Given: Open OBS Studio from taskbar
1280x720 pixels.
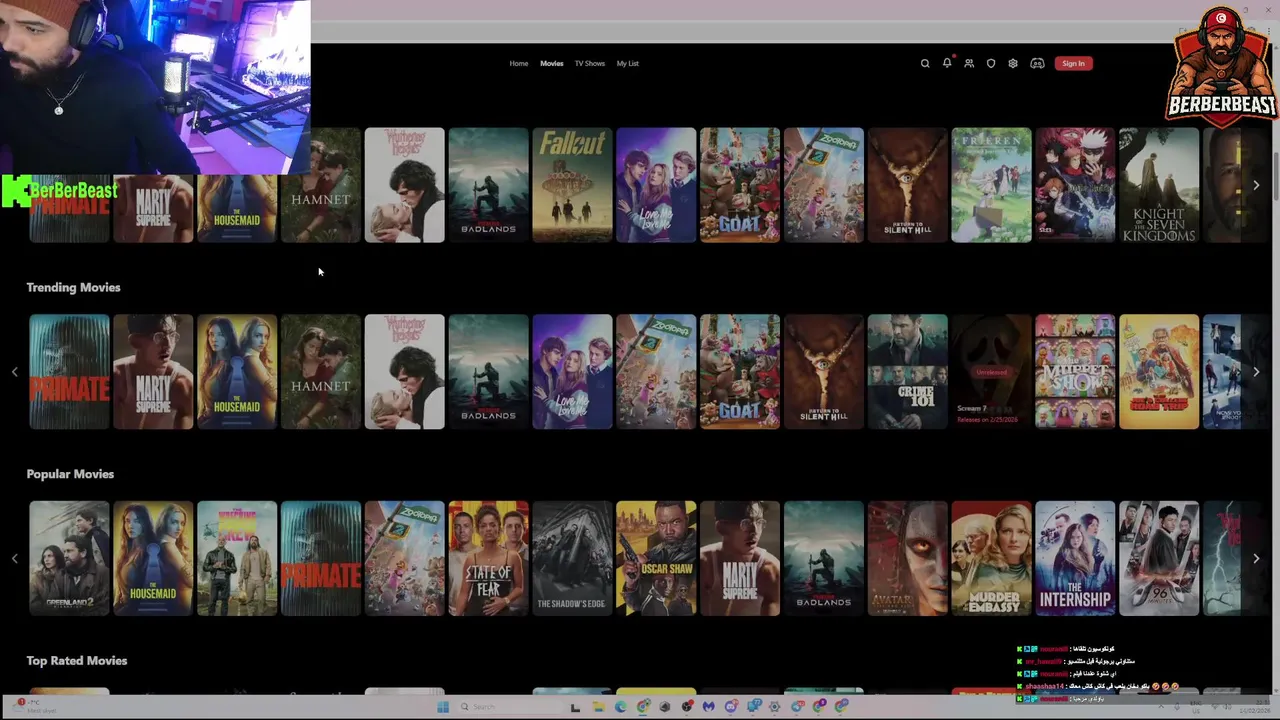Looking at the screenshot, I should click(x=687, y=707).
